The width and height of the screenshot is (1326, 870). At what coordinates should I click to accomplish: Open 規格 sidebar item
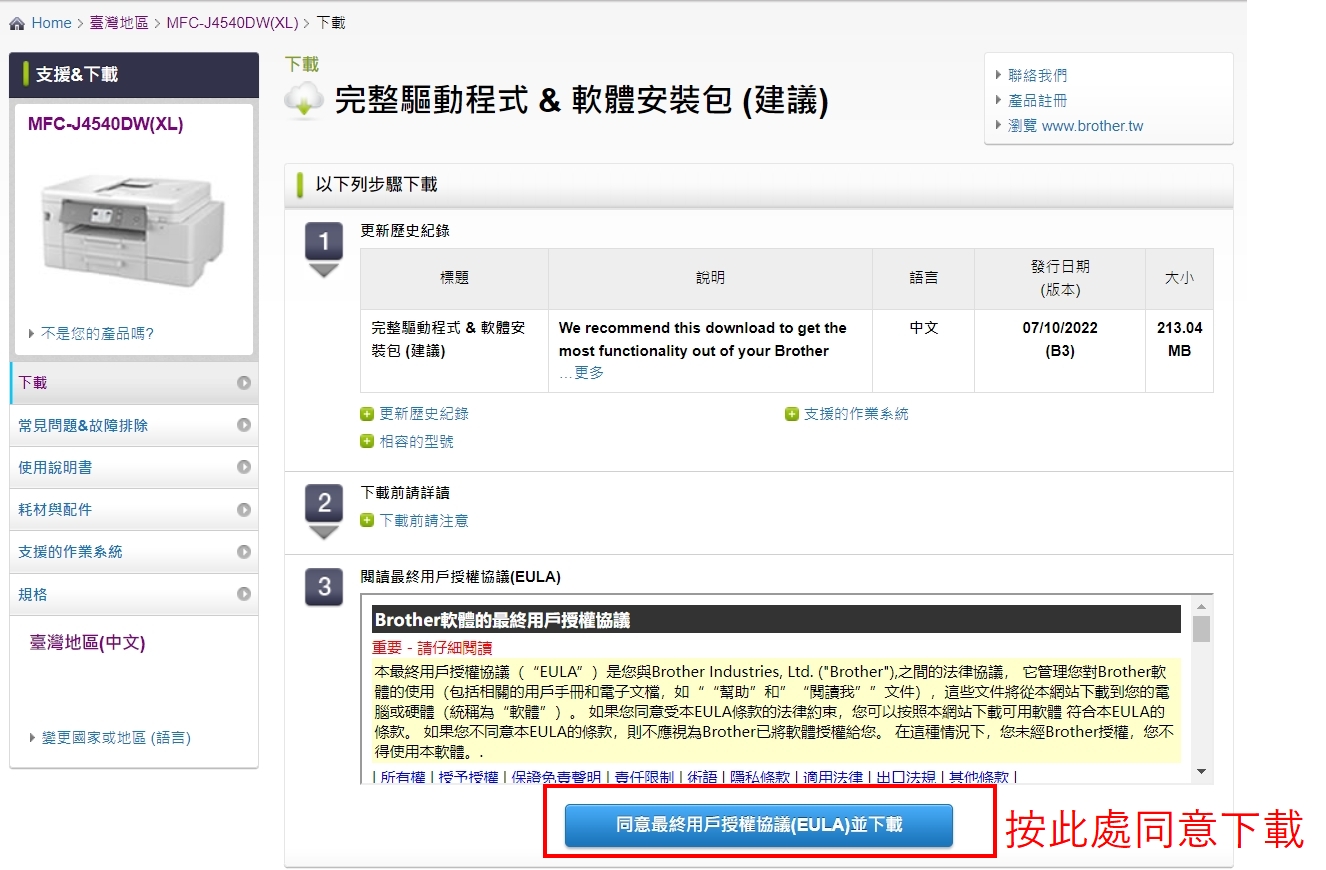(x=134, y=594)
